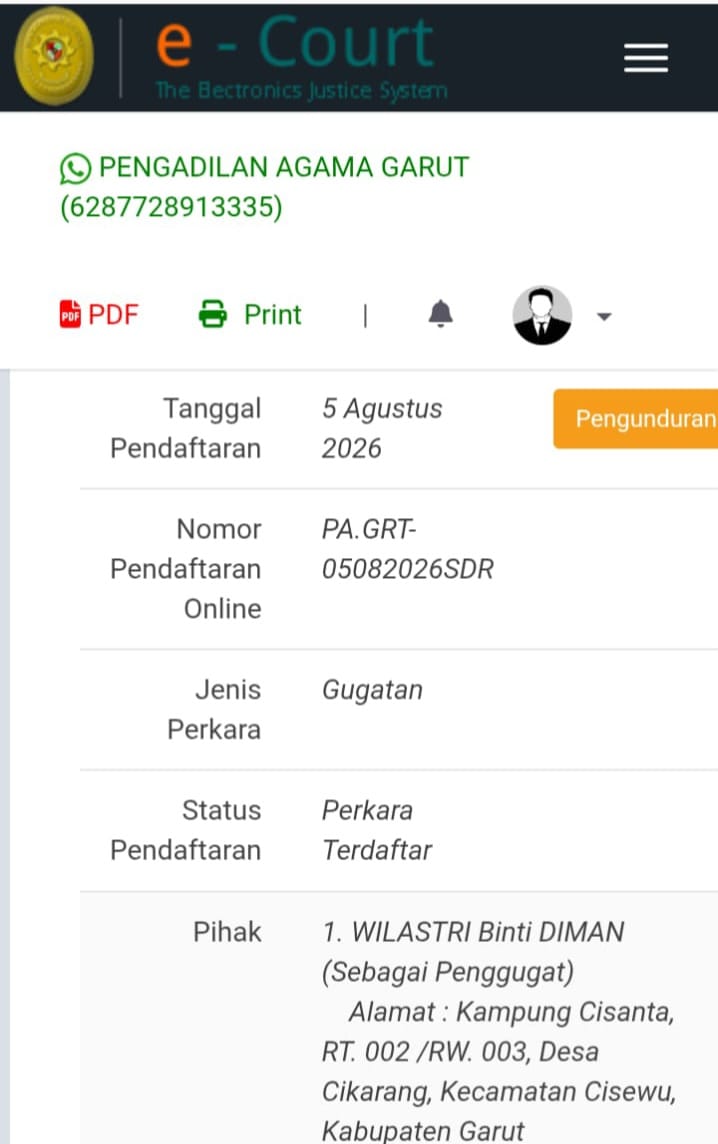Click the orange Pengunduran button
Image resolution: width=718 pixels, height=1144 pixels.
click(636, 419)
